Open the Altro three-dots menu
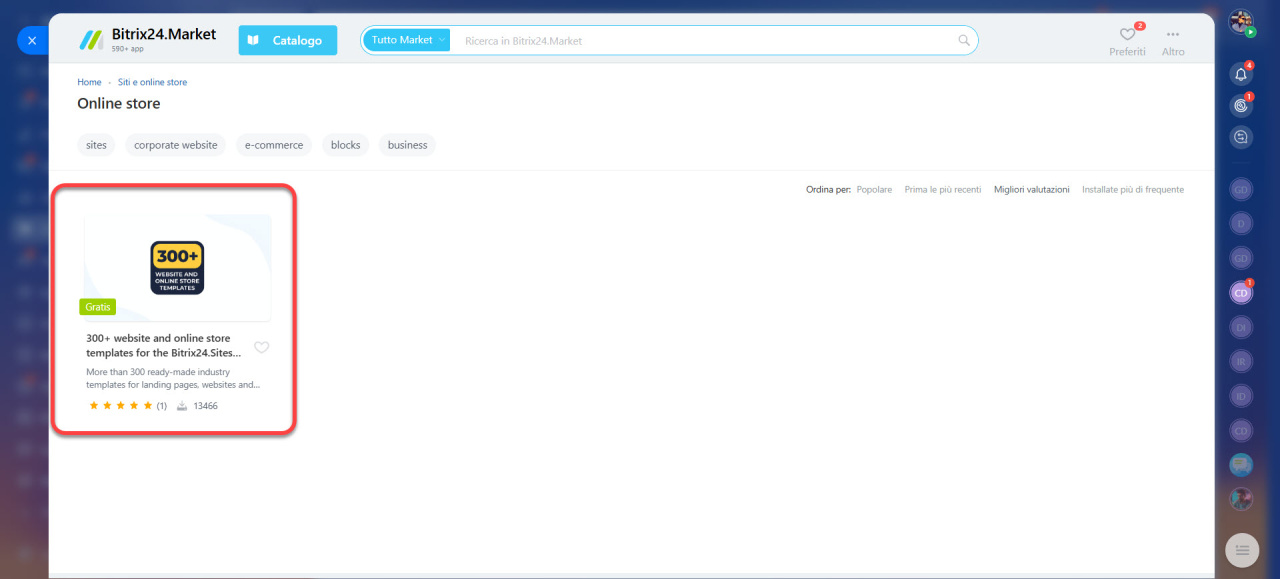1280x579 pixels. [x=1173, y=40]
